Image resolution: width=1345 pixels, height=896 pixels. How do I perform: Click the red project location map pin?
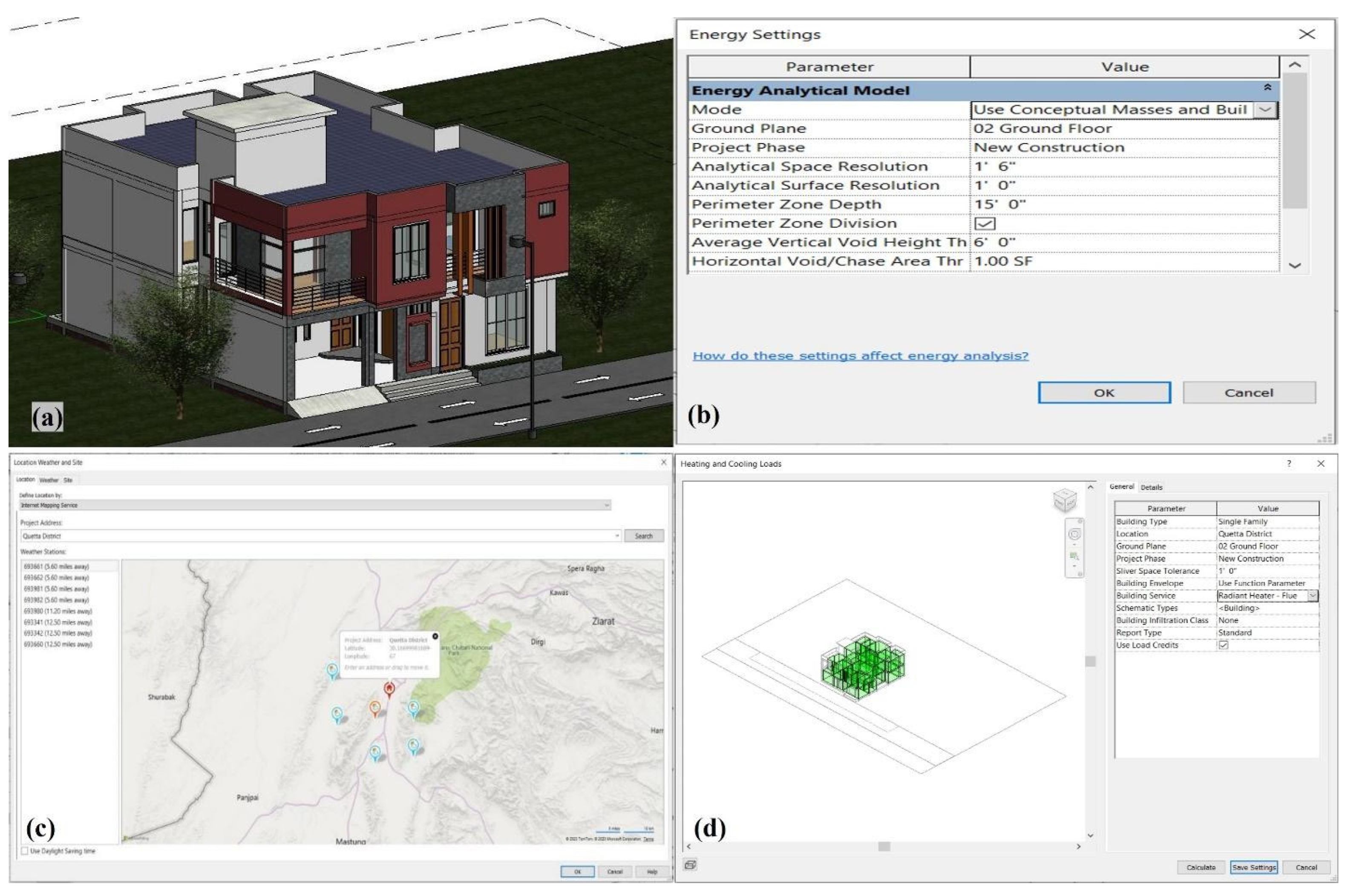[x=389, y=689]
